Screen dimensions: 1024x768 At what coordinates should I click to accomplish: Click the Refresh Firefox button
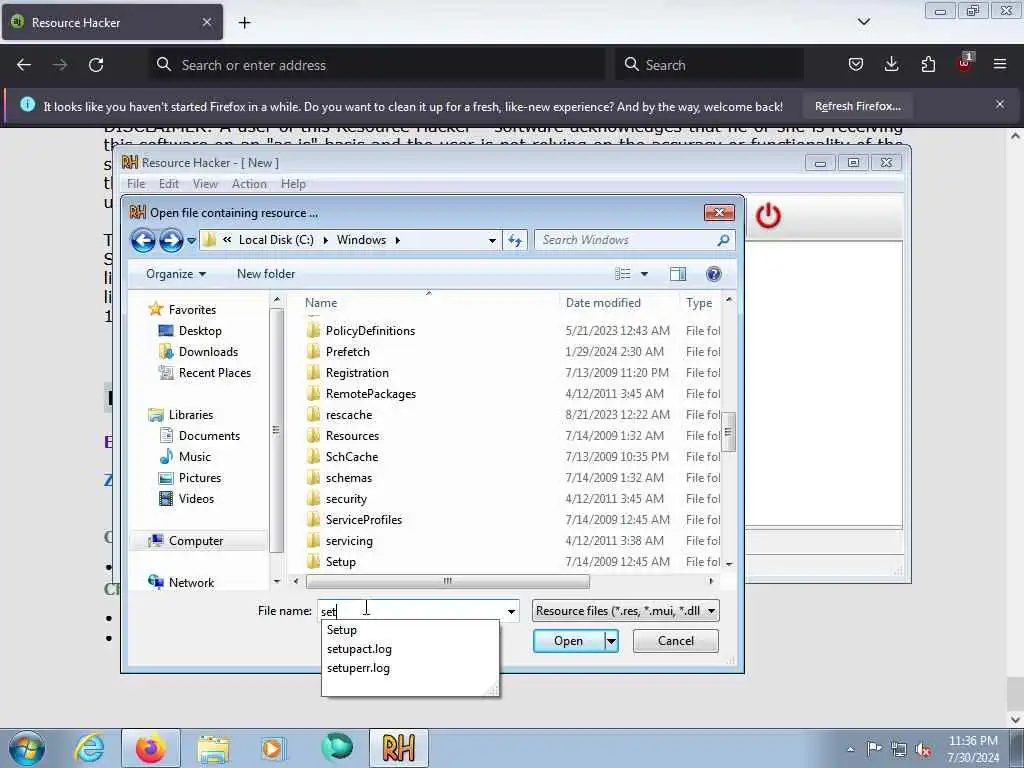click(857, 106)
